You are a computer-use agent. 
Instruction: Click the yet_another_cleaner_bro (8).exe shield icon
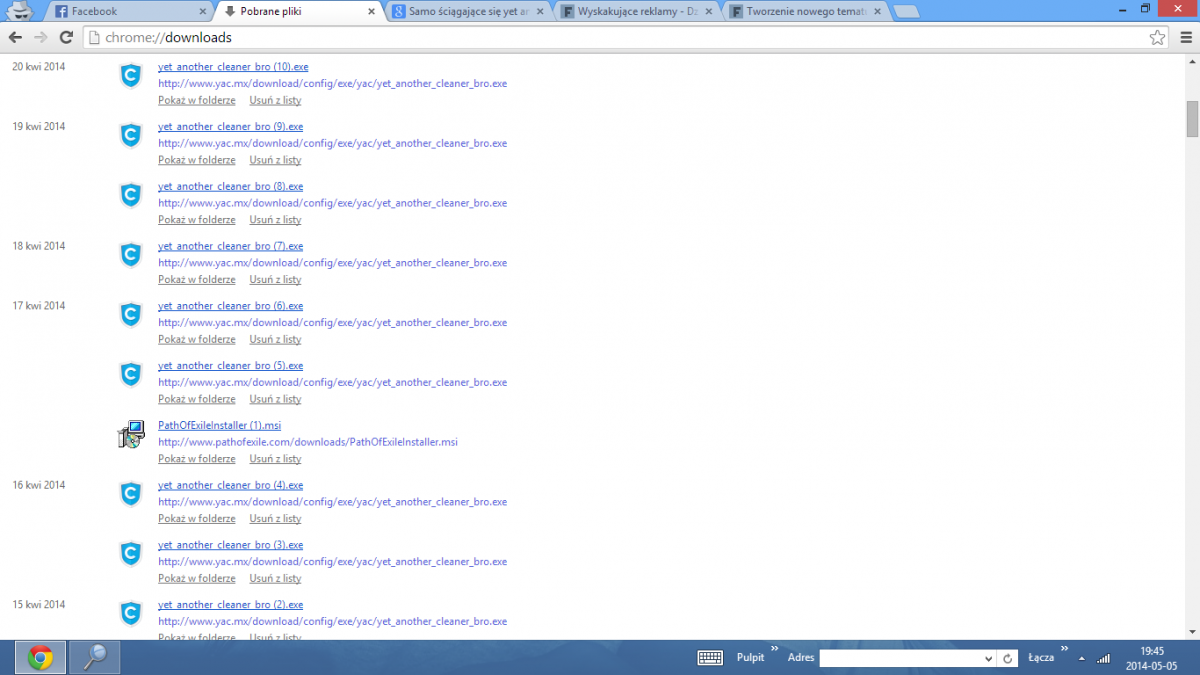(x=131, y=196)
